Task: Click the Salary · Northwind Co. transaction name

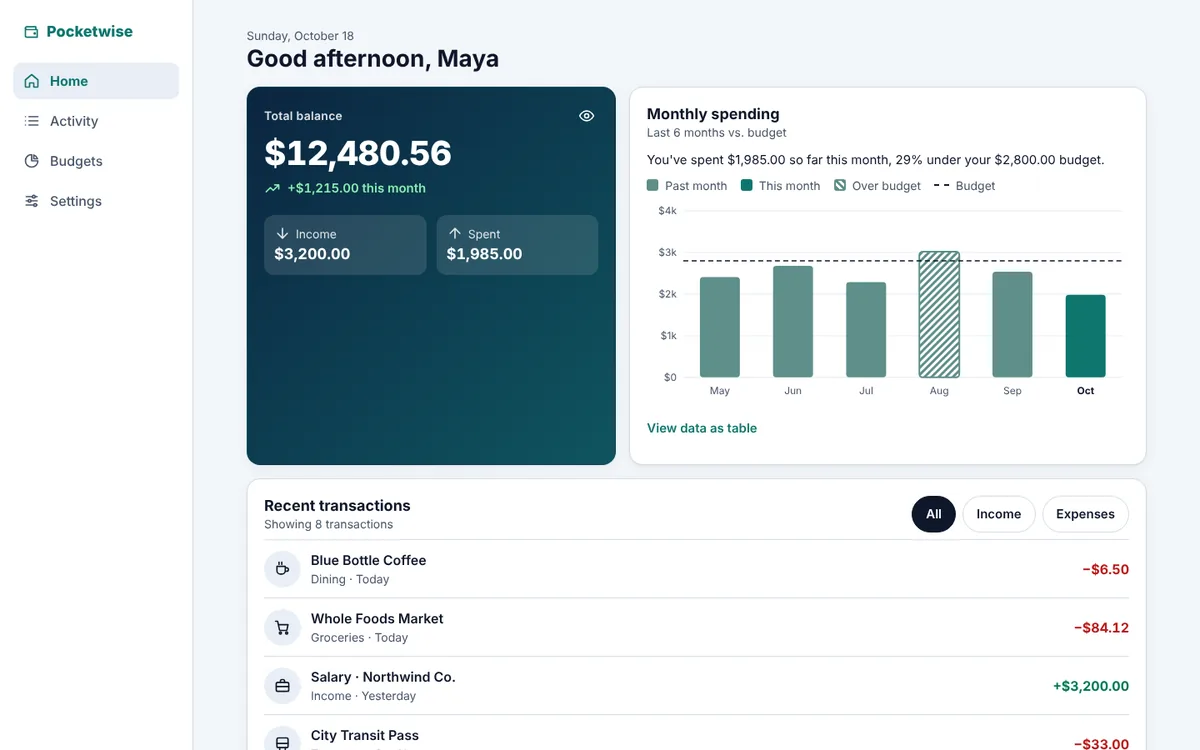Action: click(x=383, y=677)
